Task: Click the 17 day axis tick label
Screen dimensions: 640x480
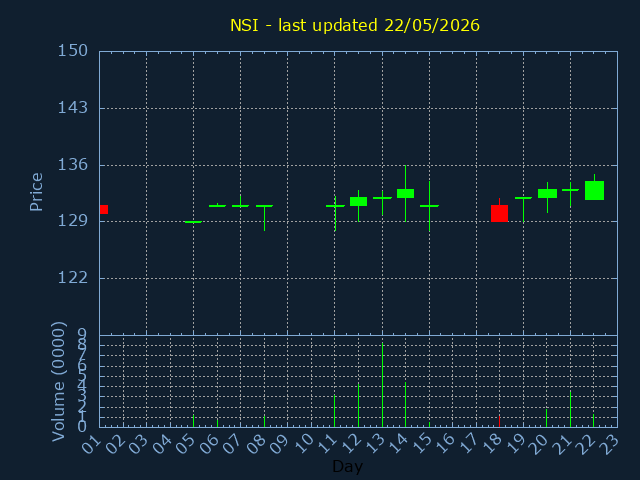Action: point(469,443)
